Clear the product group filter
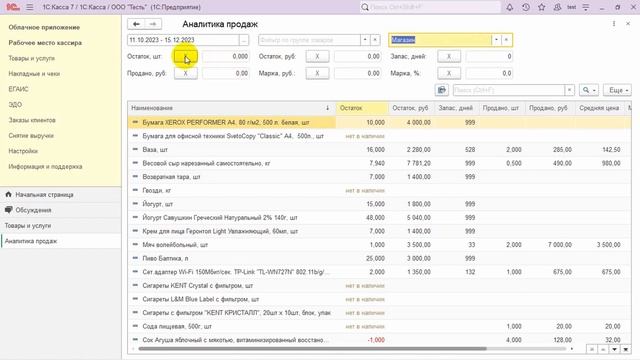The height and width of the screenshot is (360, 640). (375, 40)
